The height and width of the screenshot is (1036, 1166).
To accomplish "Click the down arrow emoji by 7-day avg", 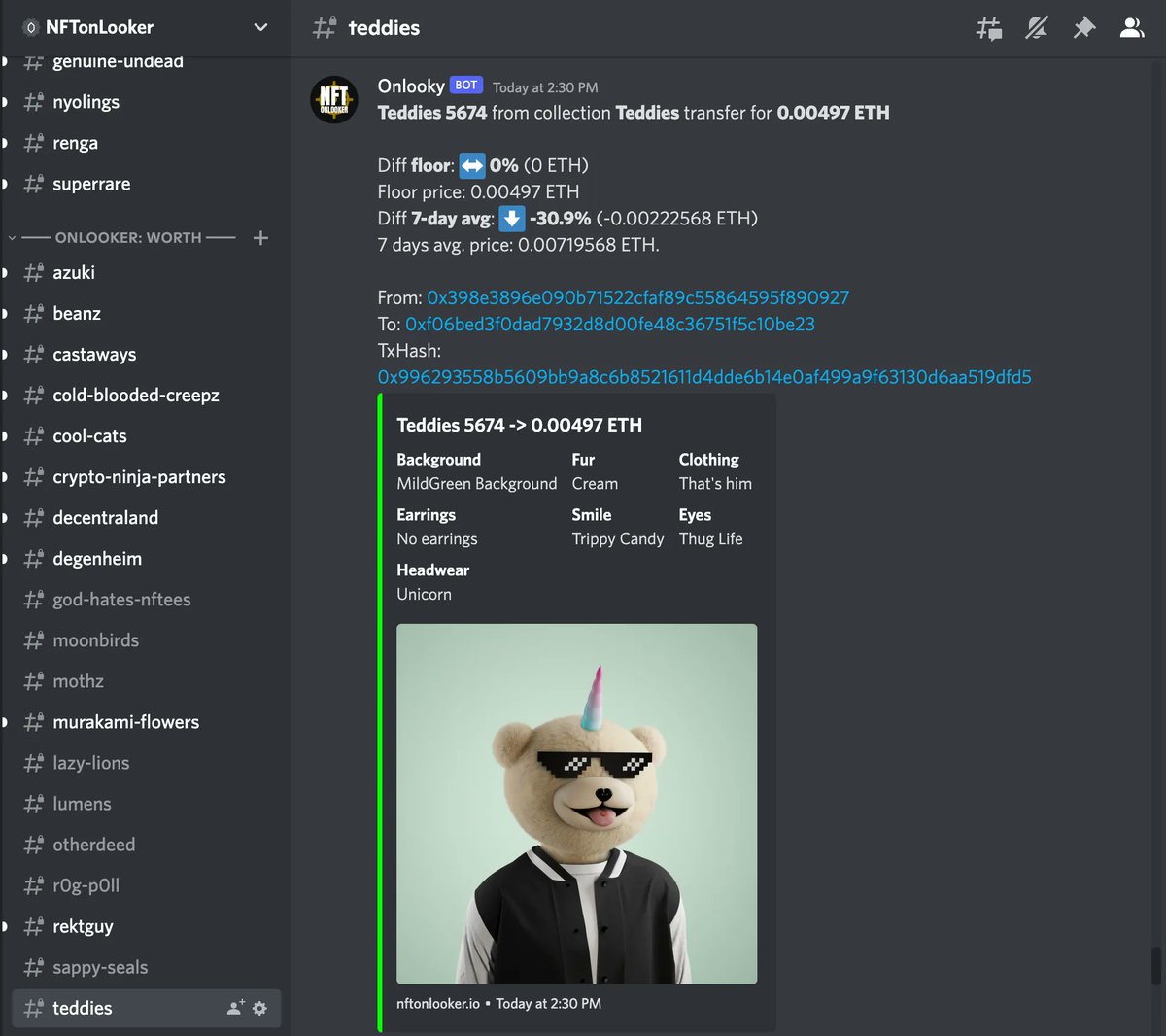I will tap(511, 219).
